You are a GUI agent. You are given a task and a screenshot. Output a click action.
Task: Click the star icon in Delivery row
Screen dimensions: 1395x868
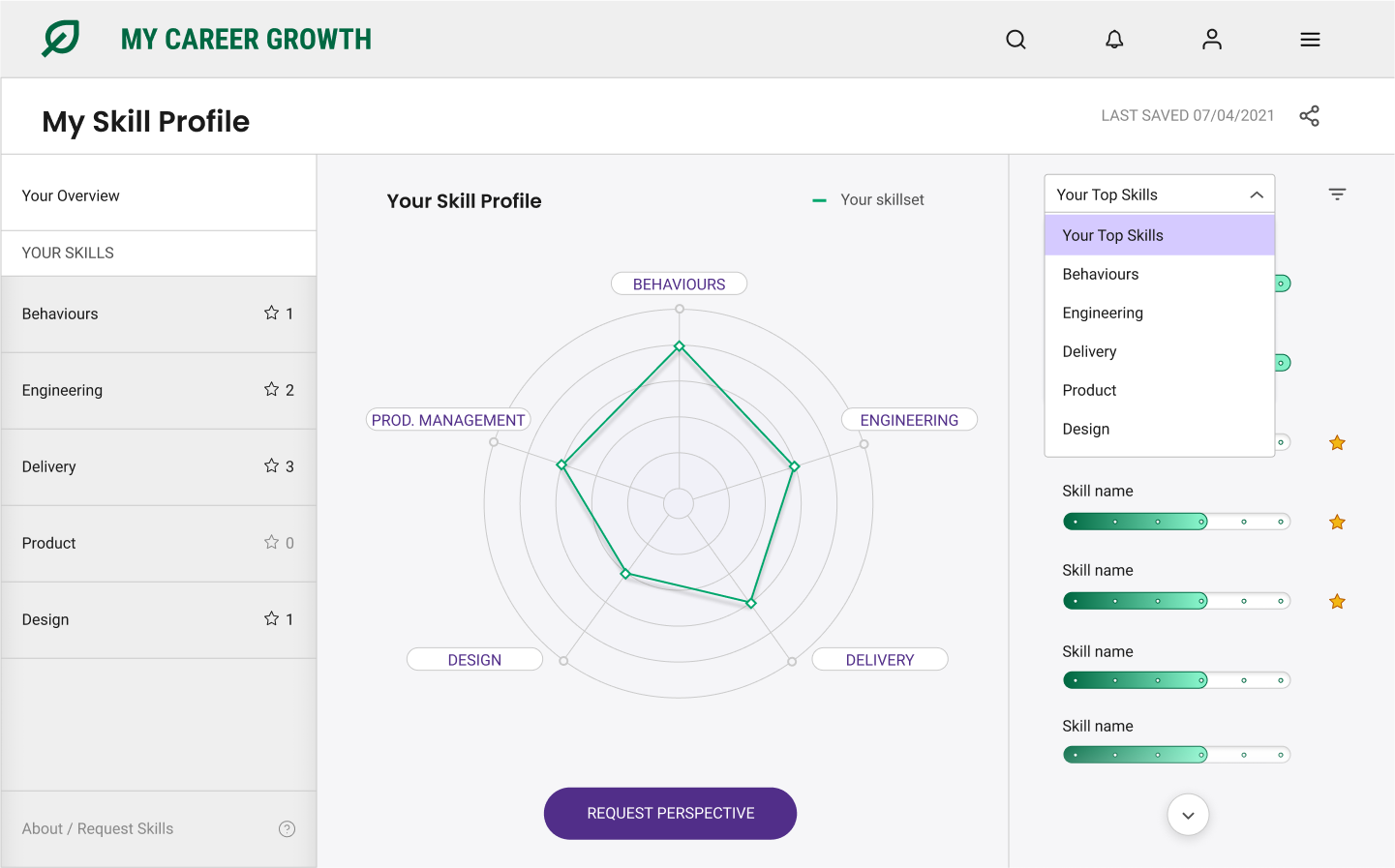(271, 465)
